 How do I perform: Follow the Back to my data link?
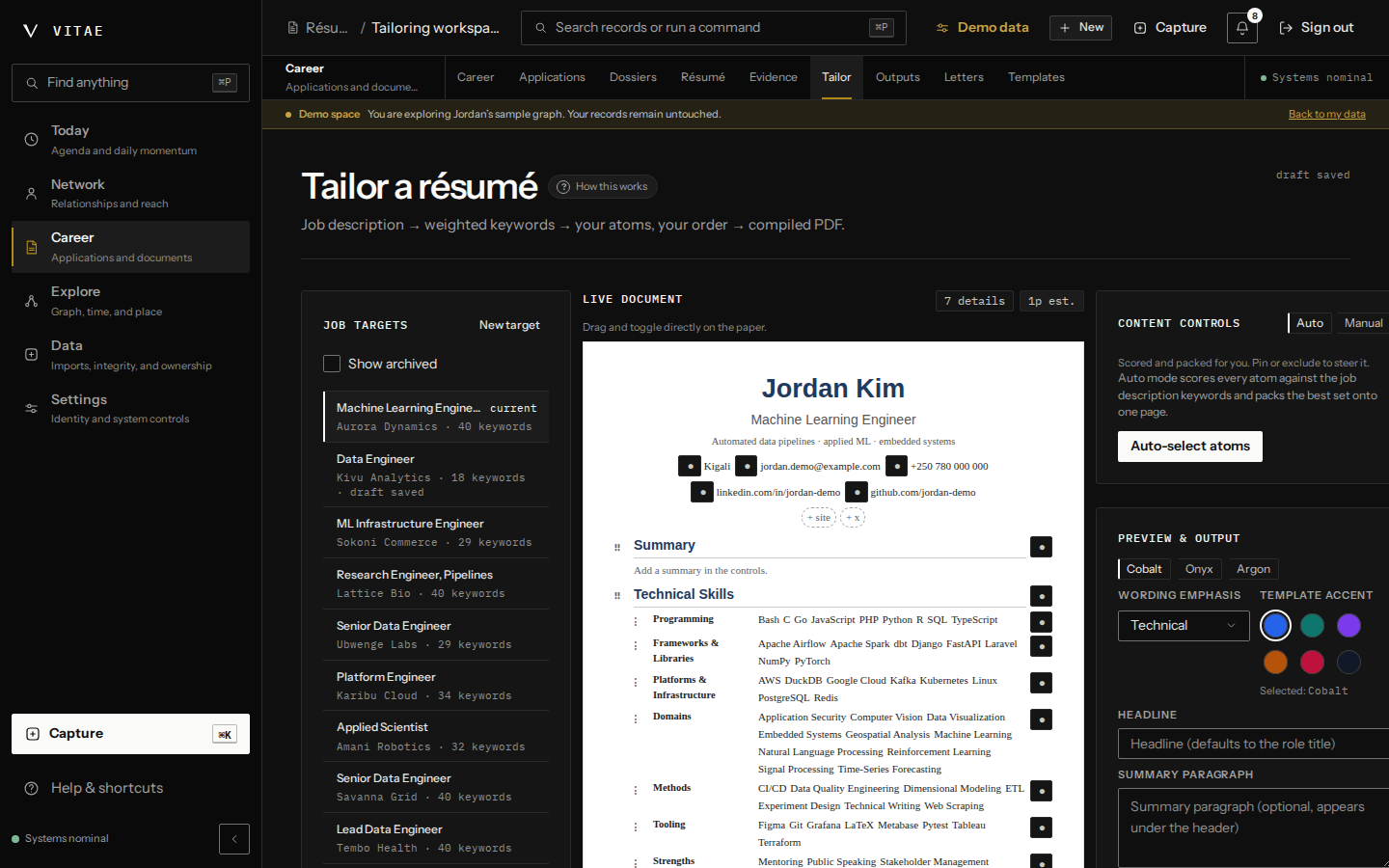(x=1327, y=114)
